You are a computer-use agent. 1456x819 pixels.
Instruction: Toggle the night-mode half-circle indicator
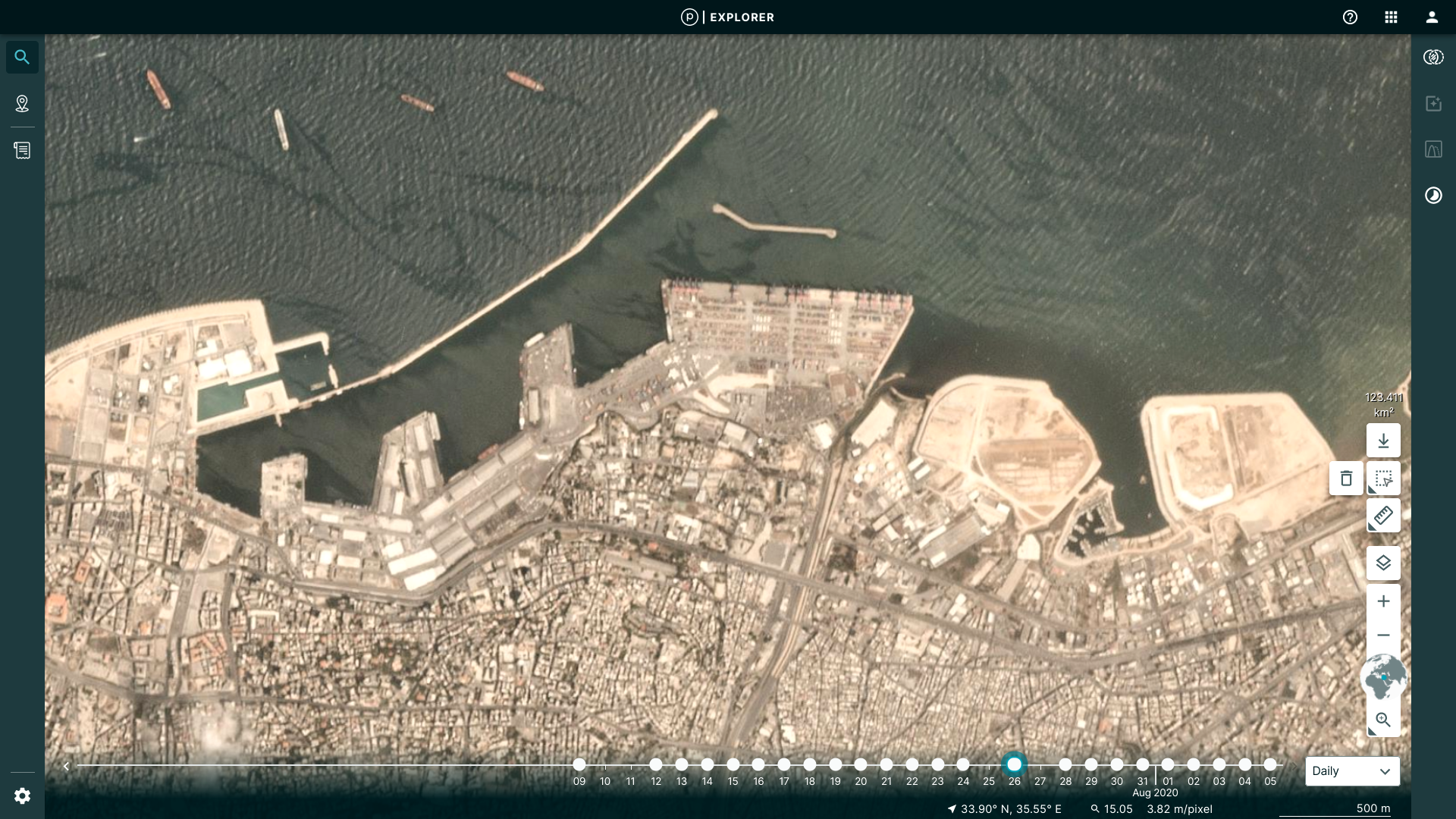[1433, 195]
